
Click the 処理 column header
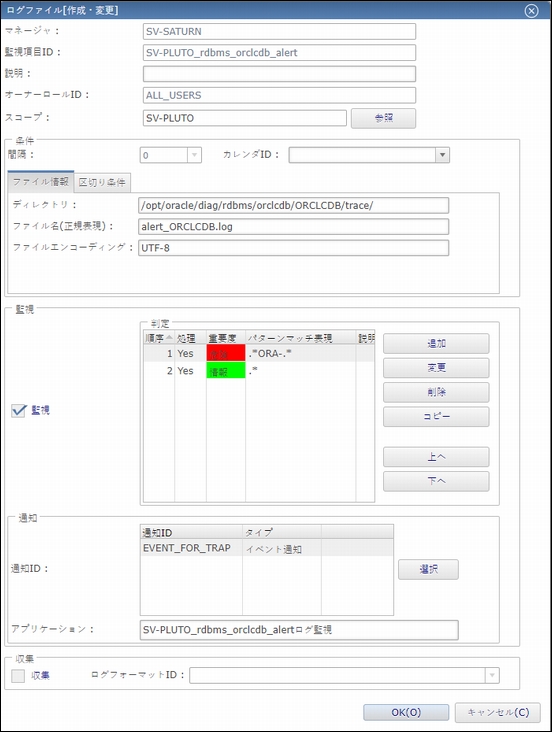click(190, 338)
